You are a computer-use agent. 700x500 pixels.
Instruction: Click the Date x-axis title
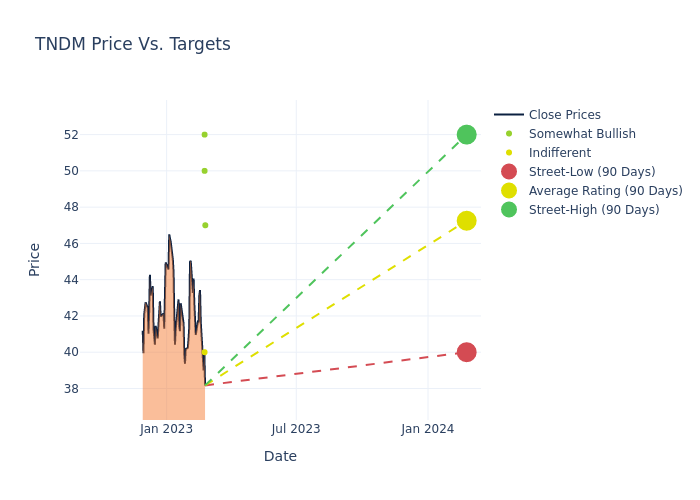coord(280,456)
